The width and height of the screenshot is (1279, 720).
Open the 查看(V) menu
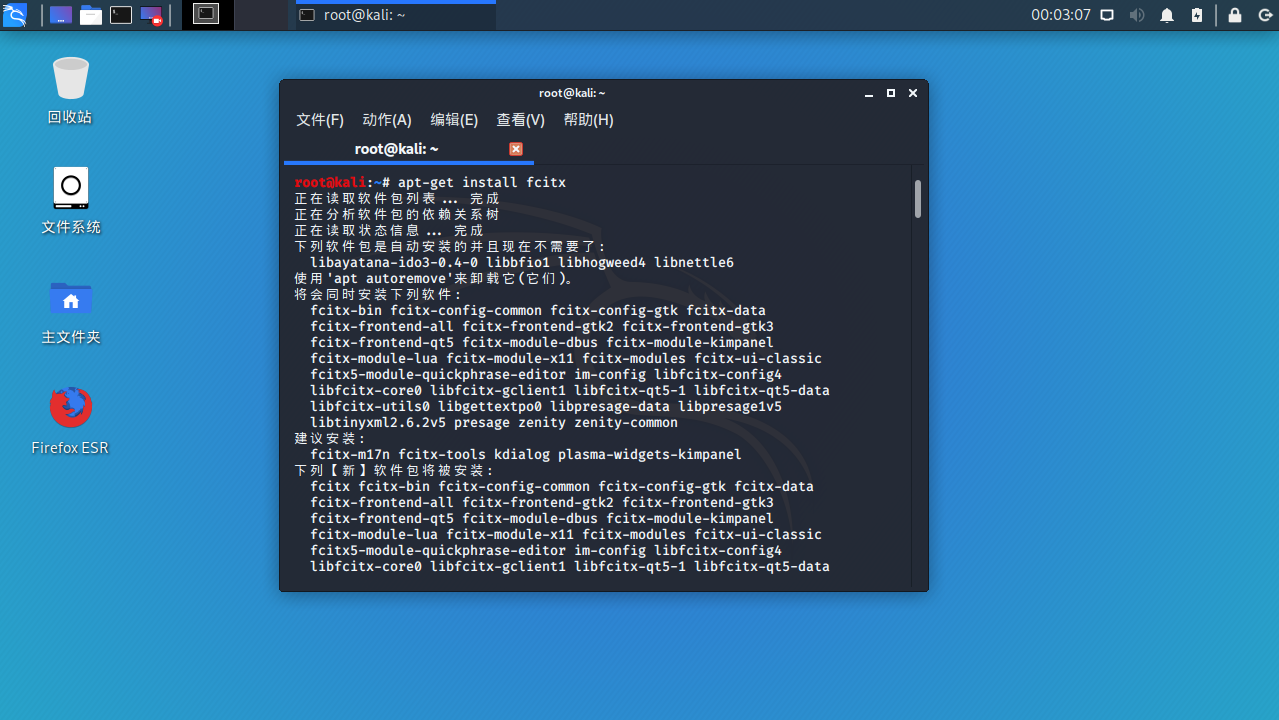click(x=520, y=120)
